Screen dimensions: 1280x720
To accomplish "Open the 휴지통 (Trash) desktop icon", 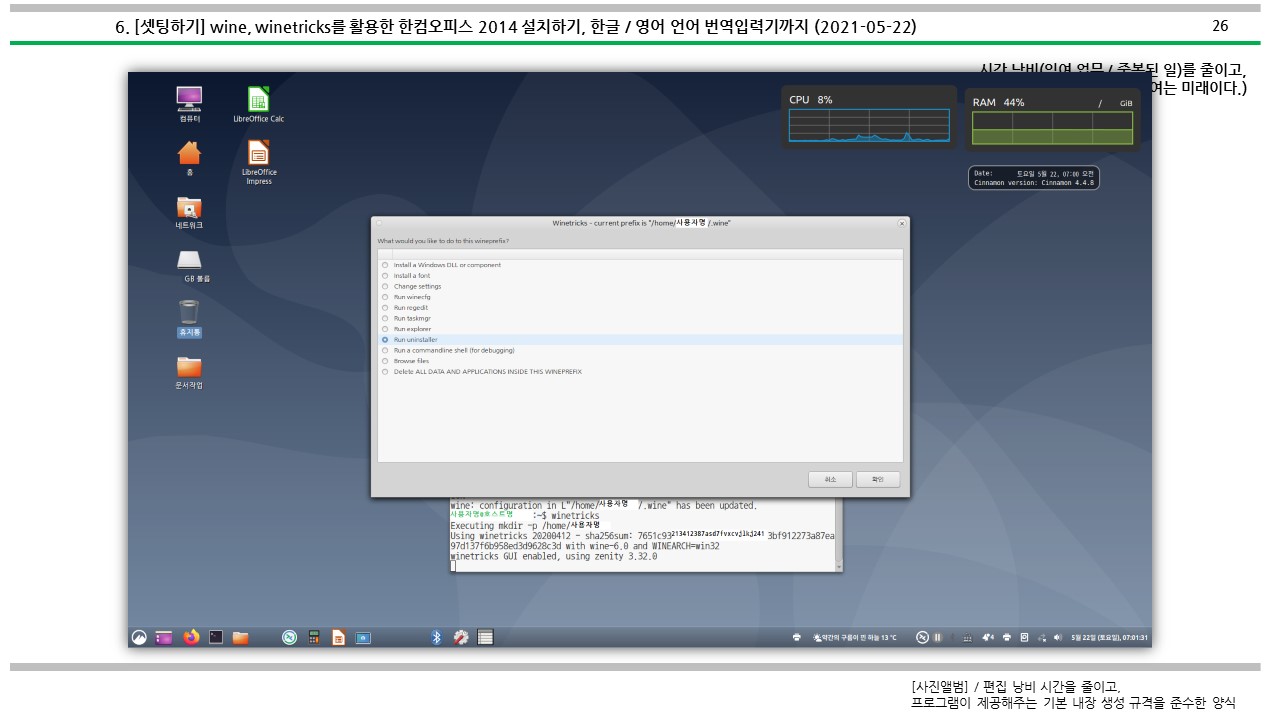I will [189, 317].
